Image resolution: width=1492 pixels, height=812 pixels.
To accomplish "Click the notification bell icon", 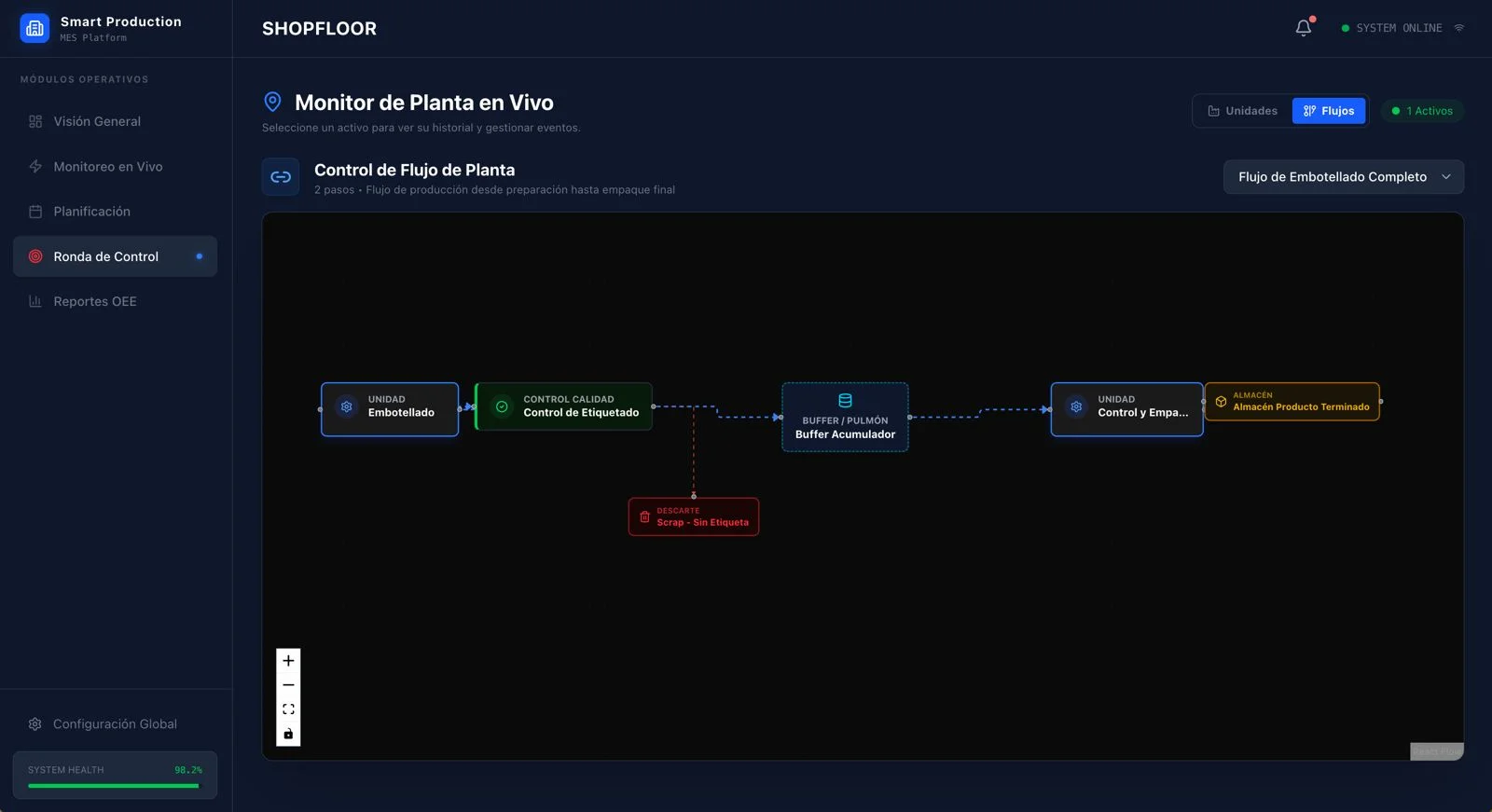I will click(x=1303, y=28).
